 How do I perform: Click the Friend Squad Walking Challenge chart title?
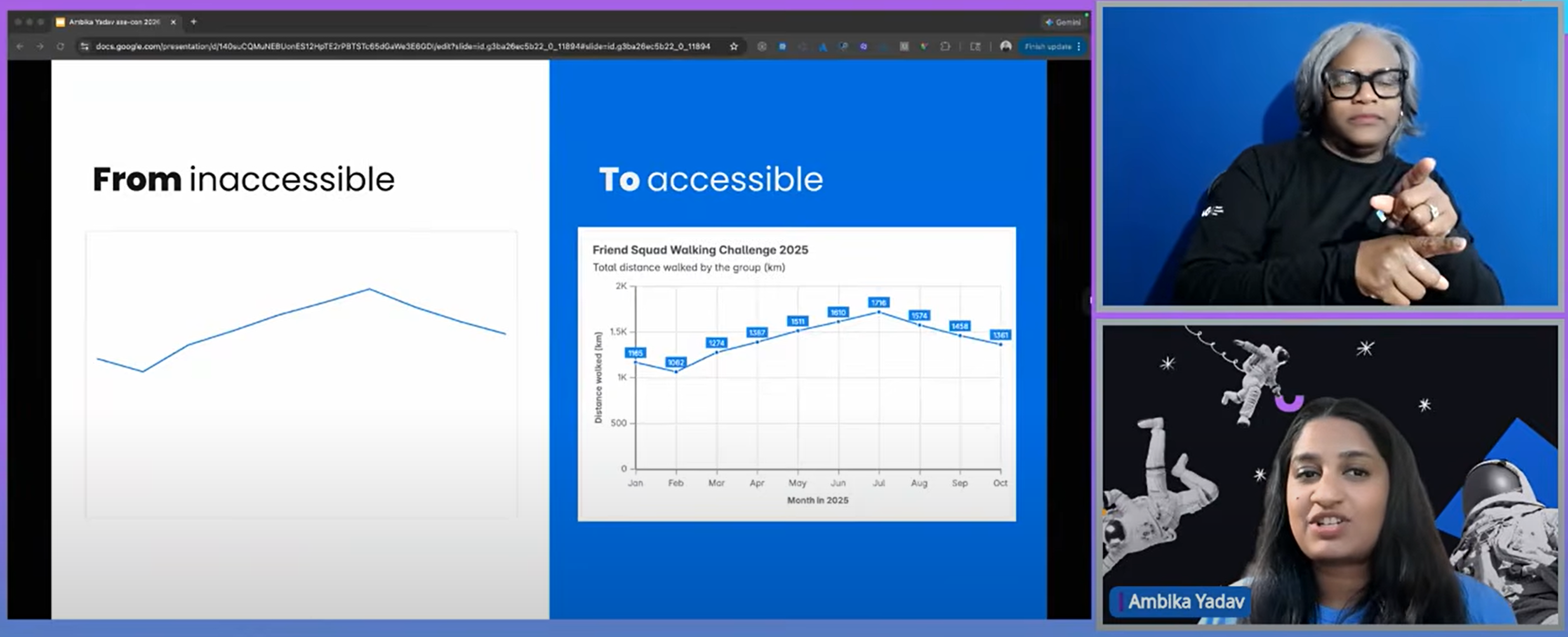point(700,250)
